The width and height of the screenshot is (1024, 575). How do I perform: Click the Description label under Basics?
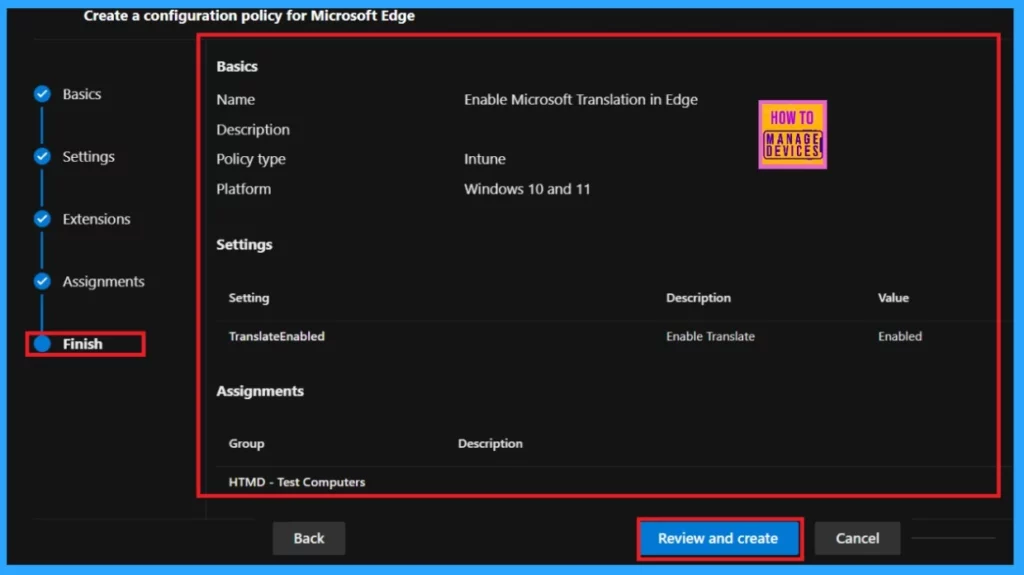point(253,130)
